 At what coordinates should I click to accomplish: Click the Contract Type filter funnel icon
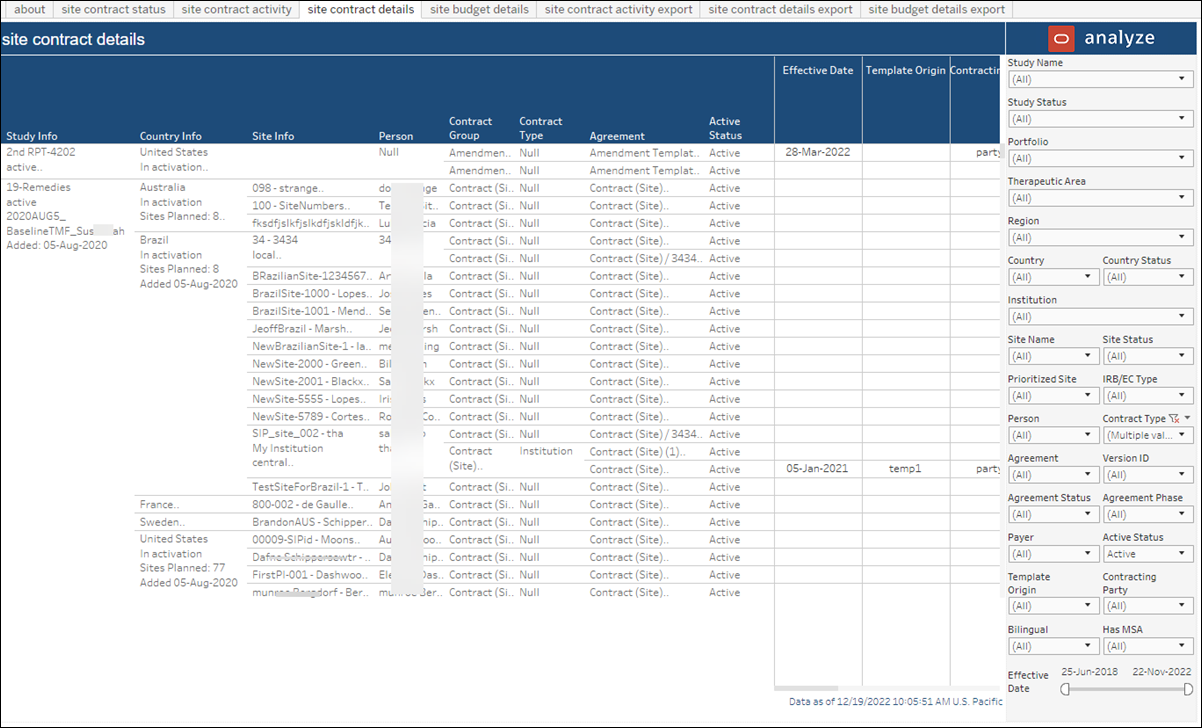(1174, 419)
